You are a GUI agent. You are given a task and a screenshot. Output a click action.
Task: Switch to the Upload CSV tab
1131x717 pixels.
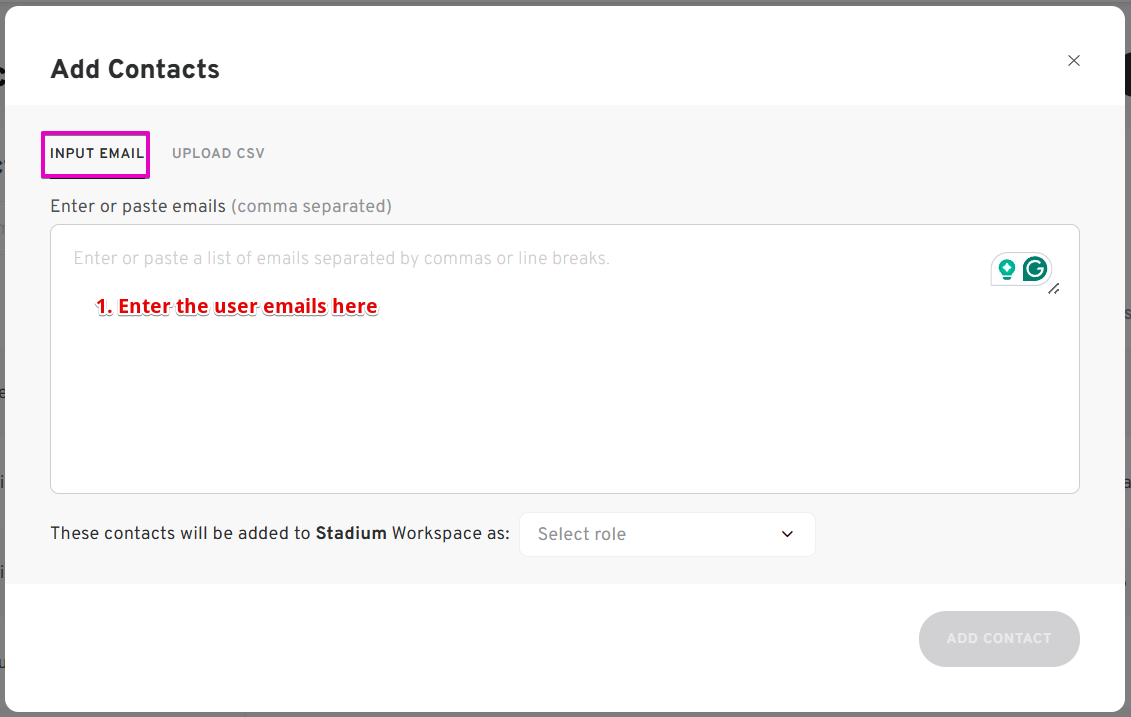(218, 154)
